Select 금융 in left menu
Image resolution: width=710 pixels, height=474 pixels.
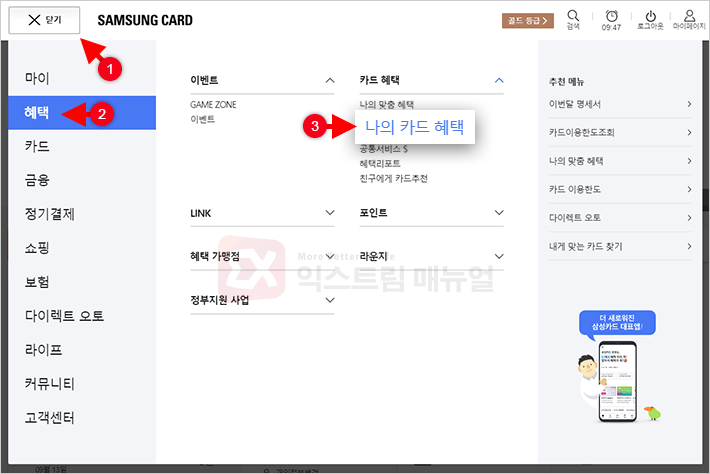(37, 180)
